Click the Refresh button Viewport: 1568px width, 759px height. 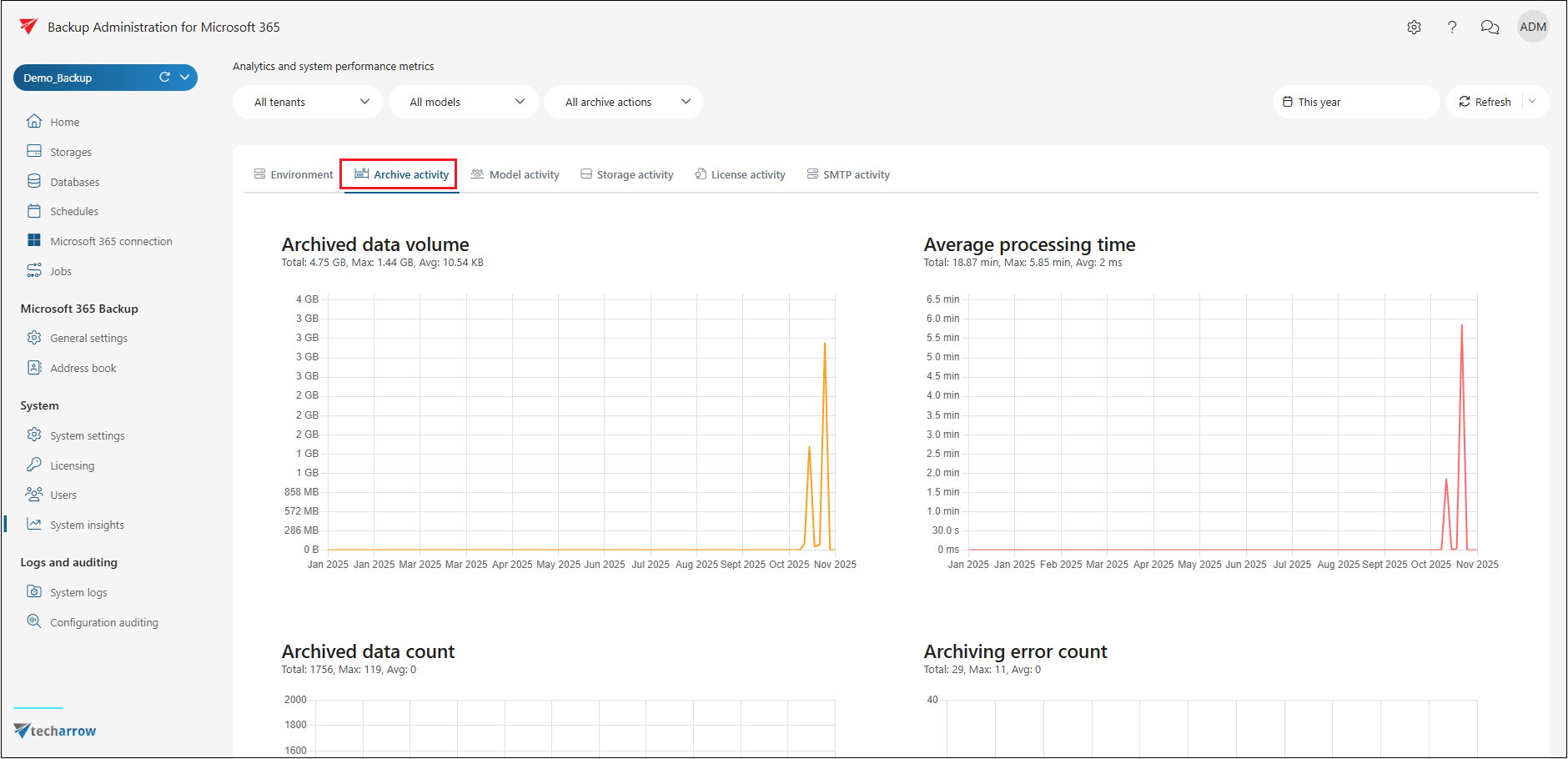point(1485,102)
